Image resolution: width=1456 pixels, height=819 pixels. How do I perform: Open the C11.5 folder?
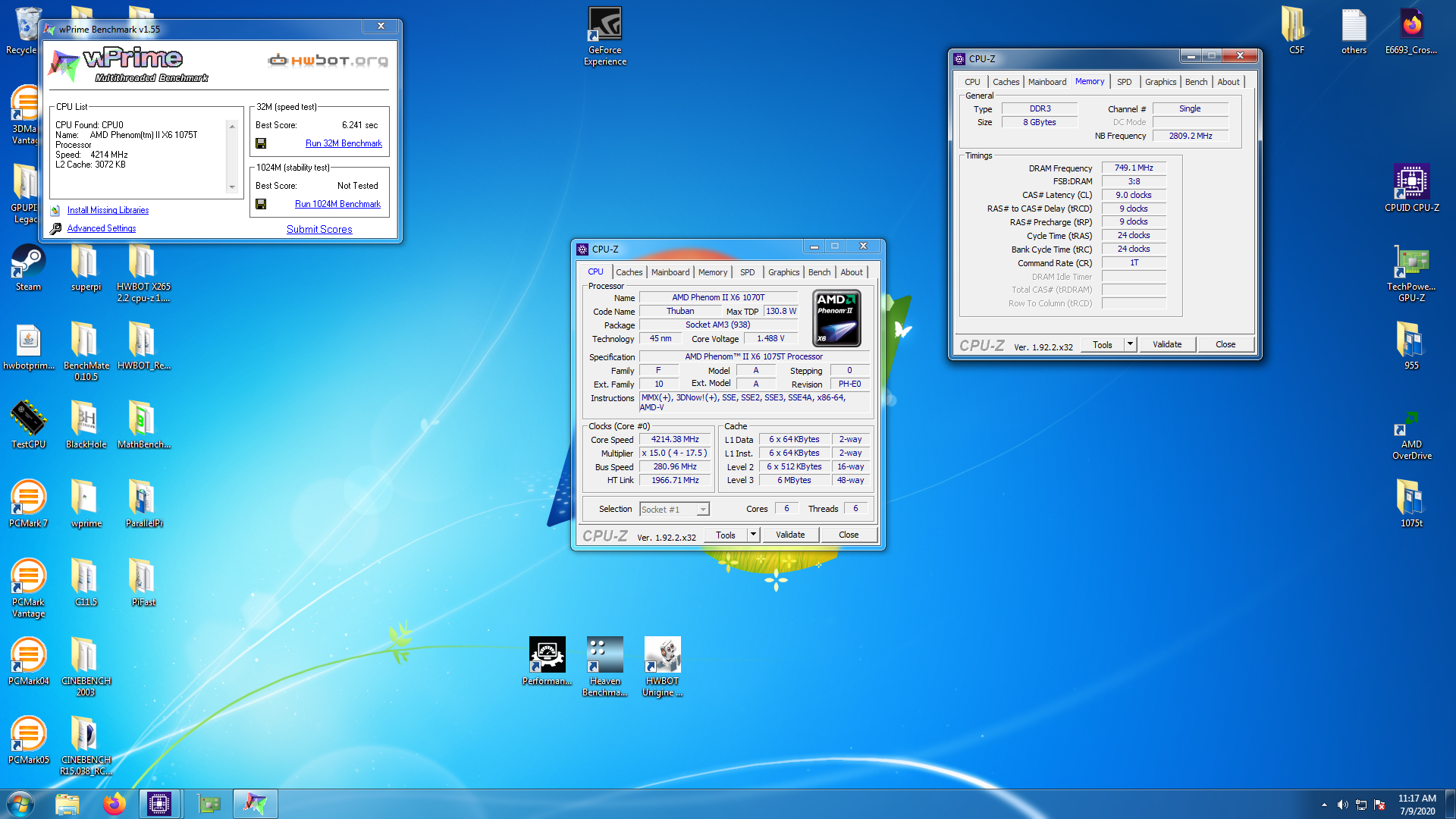(86, 583)
